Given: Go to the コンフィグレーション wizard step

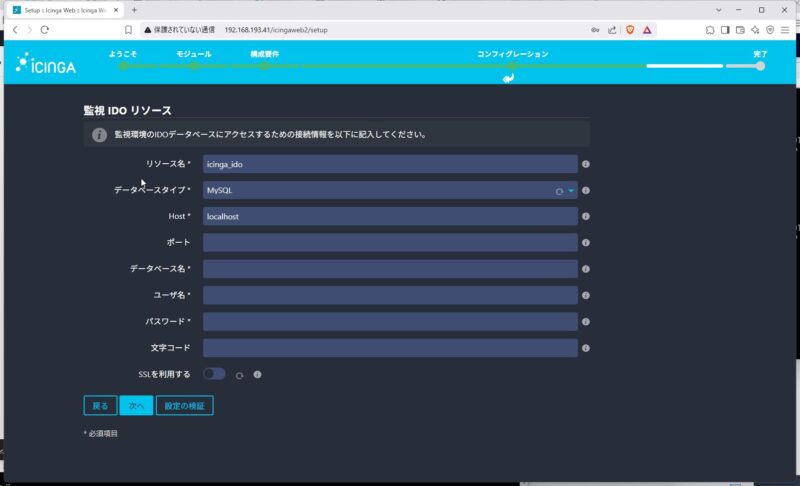Looking at the screenshot, I should tap(513, 54).
